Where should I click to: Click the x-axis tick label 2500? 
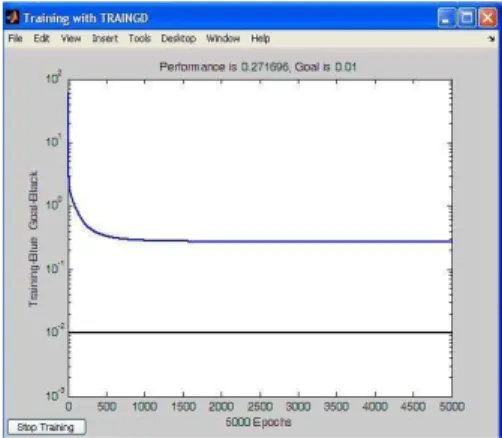coord(260,407)
